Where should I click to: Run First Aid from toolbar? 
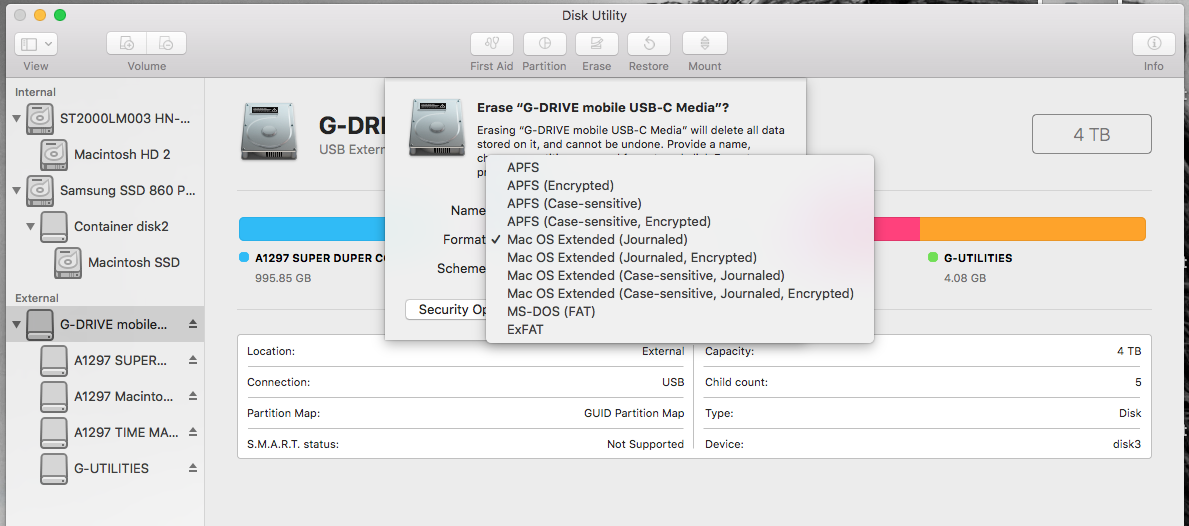[x=491, y=44]
